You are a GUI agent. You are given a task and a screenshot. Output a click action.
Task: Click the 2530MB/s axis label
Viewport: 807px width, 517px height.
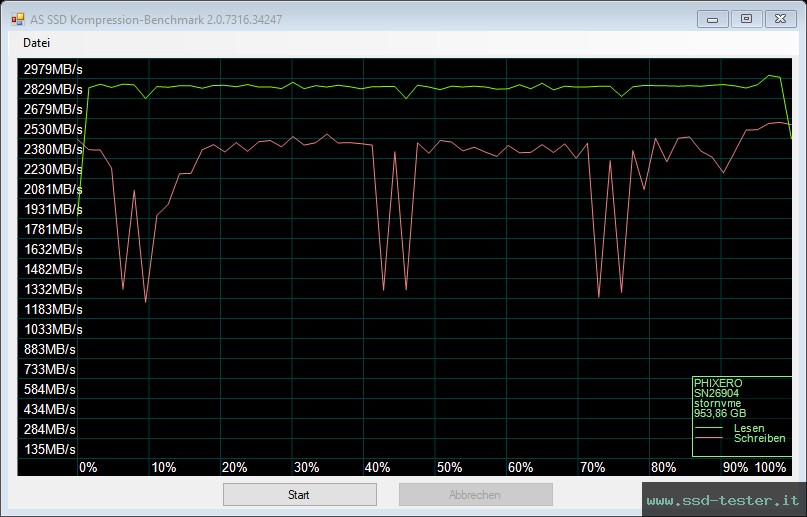53,129
